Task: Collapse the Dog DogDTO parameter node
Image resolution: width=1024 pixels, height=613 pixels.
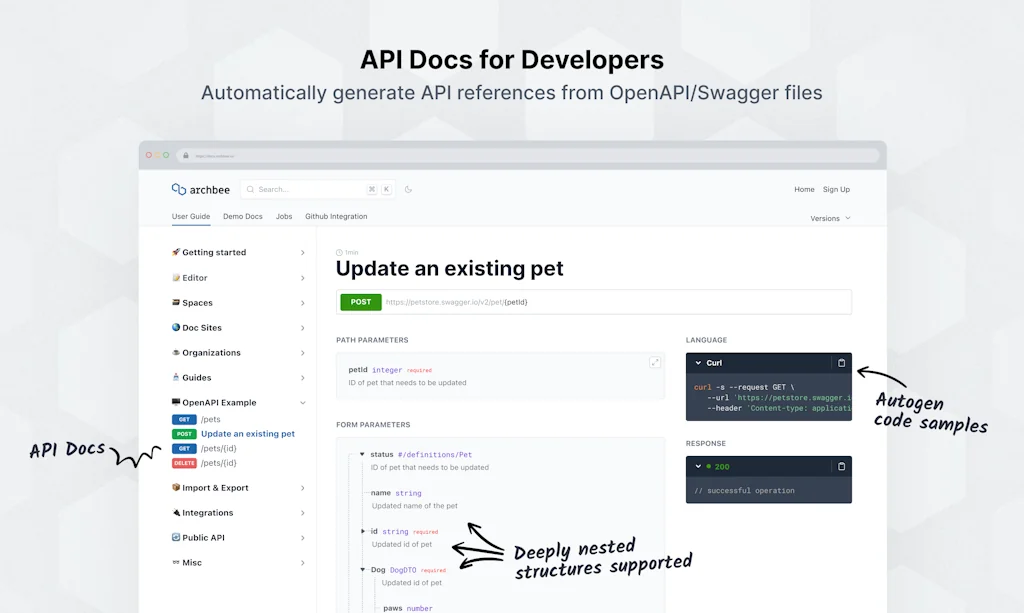Action: [362, 570]
